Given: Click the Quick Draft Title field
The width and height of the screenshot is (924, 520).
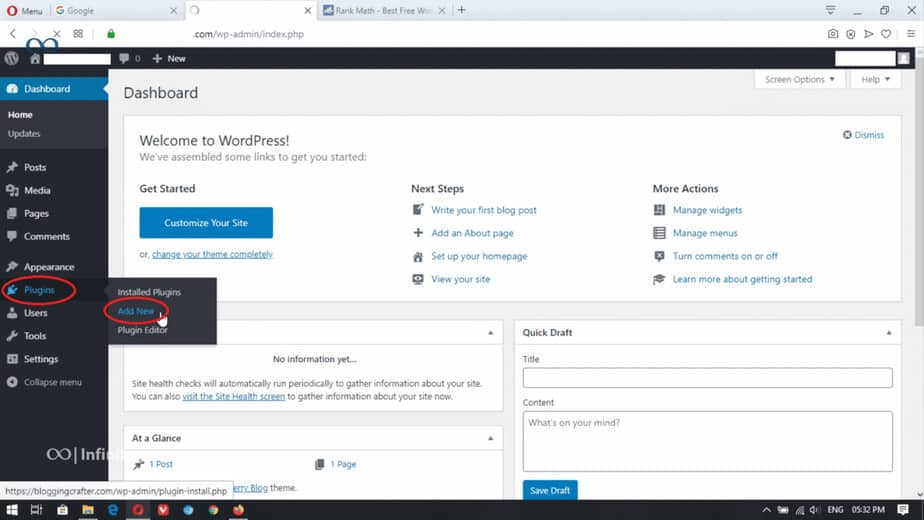Looking at the screenshot, I should [707, 378].
